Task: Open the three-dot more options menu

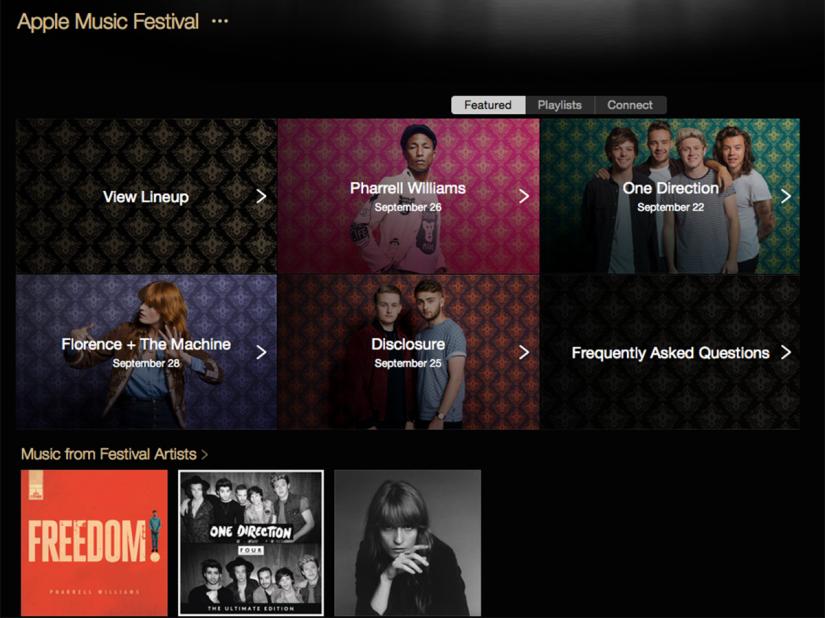Action: pos(219,21)
